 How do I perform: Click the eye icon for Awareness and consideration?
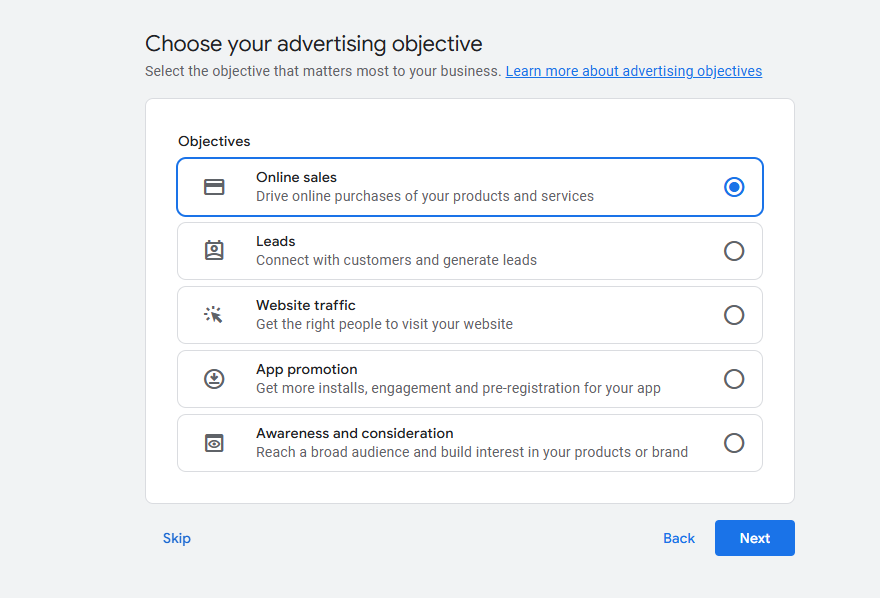(x=214, y=443)
